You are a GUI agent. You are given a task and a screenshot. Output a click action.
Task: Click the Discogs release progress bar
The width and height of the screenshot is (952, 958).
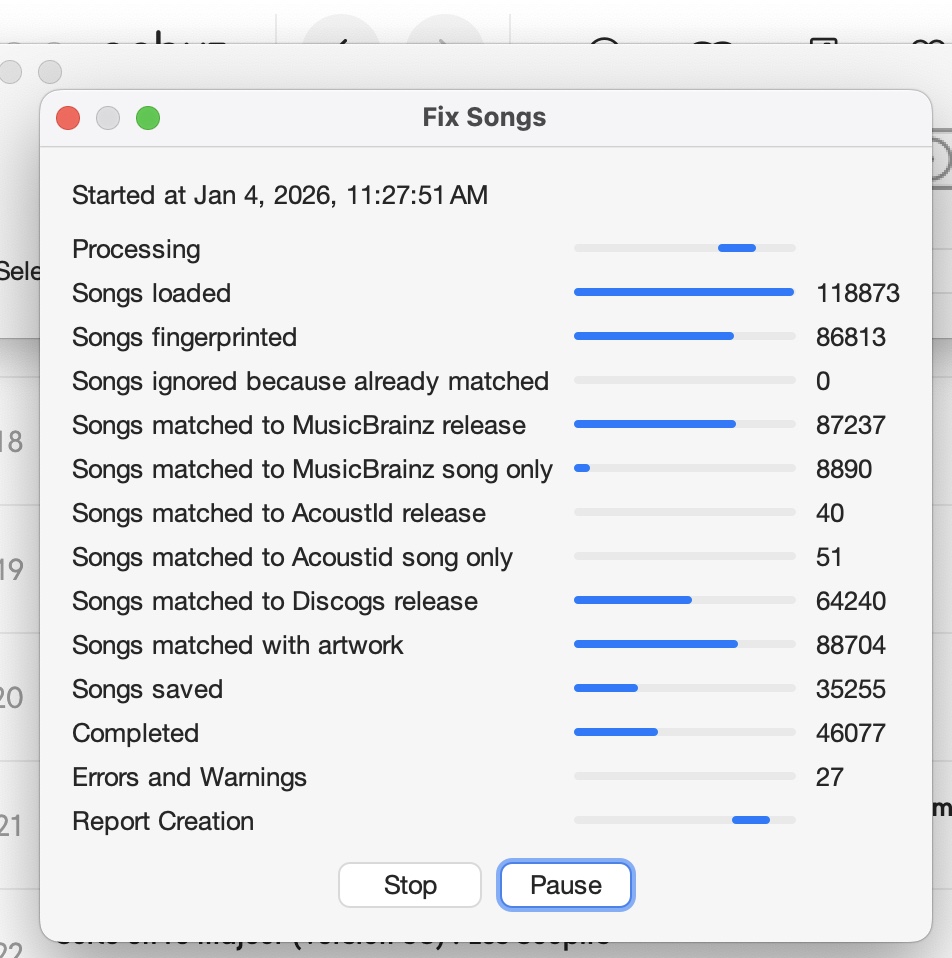[684, 600]
